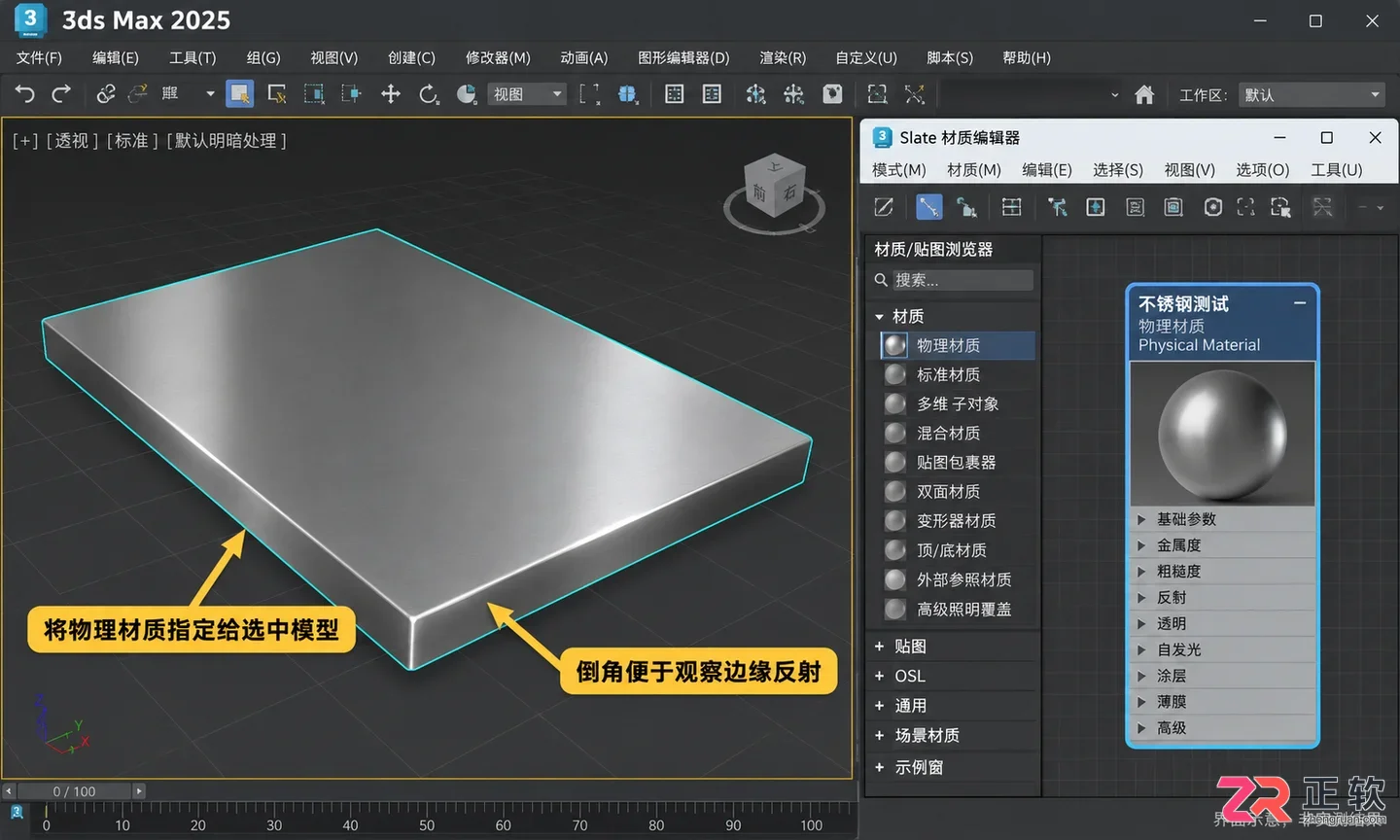
Task: Expand the 通用 category
Action: tap(879, 706)
